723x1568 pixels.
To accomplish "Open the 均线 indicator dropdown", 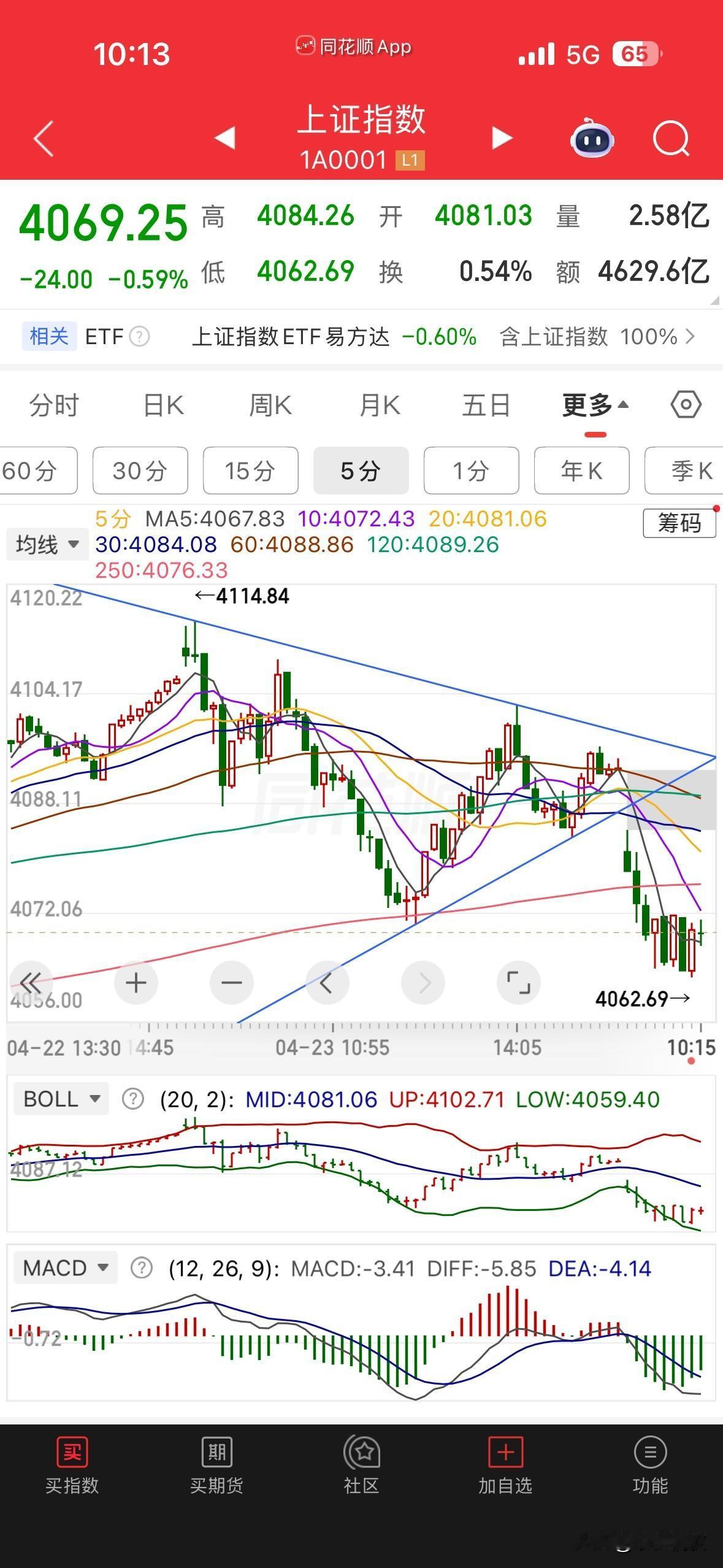I will pos(47,544).
